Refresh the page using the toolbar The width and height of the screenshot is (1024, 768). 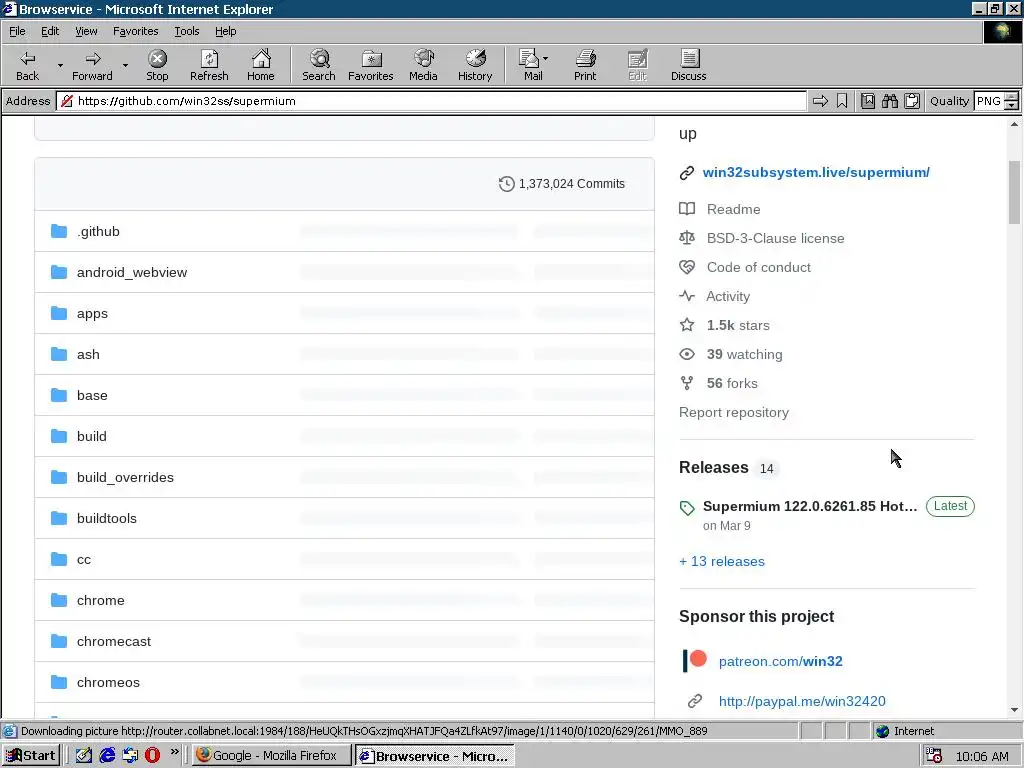click(x=209, y=65)
